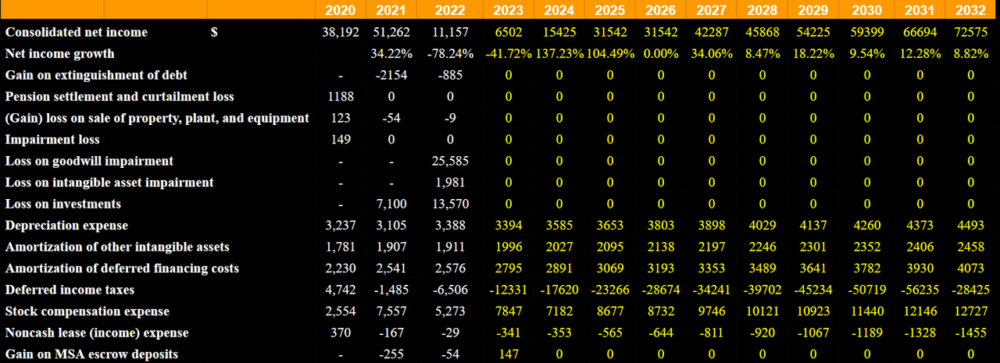Select the 2020 column header
The image size is (1000, 363).
click(x=341, y=10)
